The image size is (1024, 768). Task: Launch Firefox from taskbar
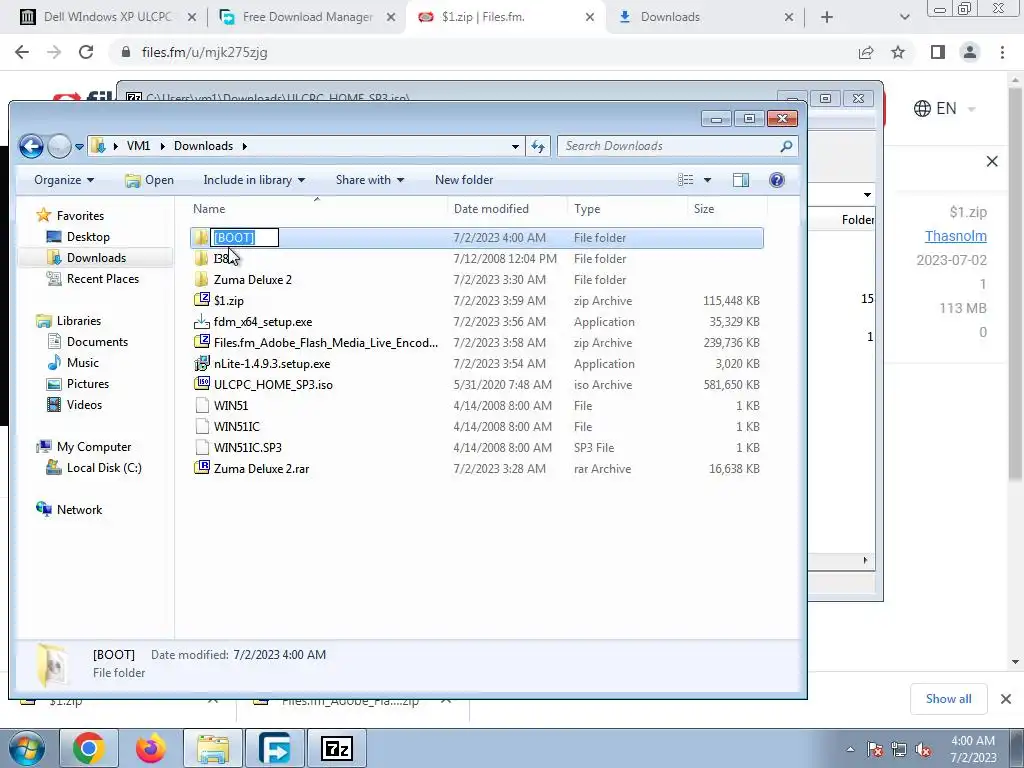pos(150,748)
